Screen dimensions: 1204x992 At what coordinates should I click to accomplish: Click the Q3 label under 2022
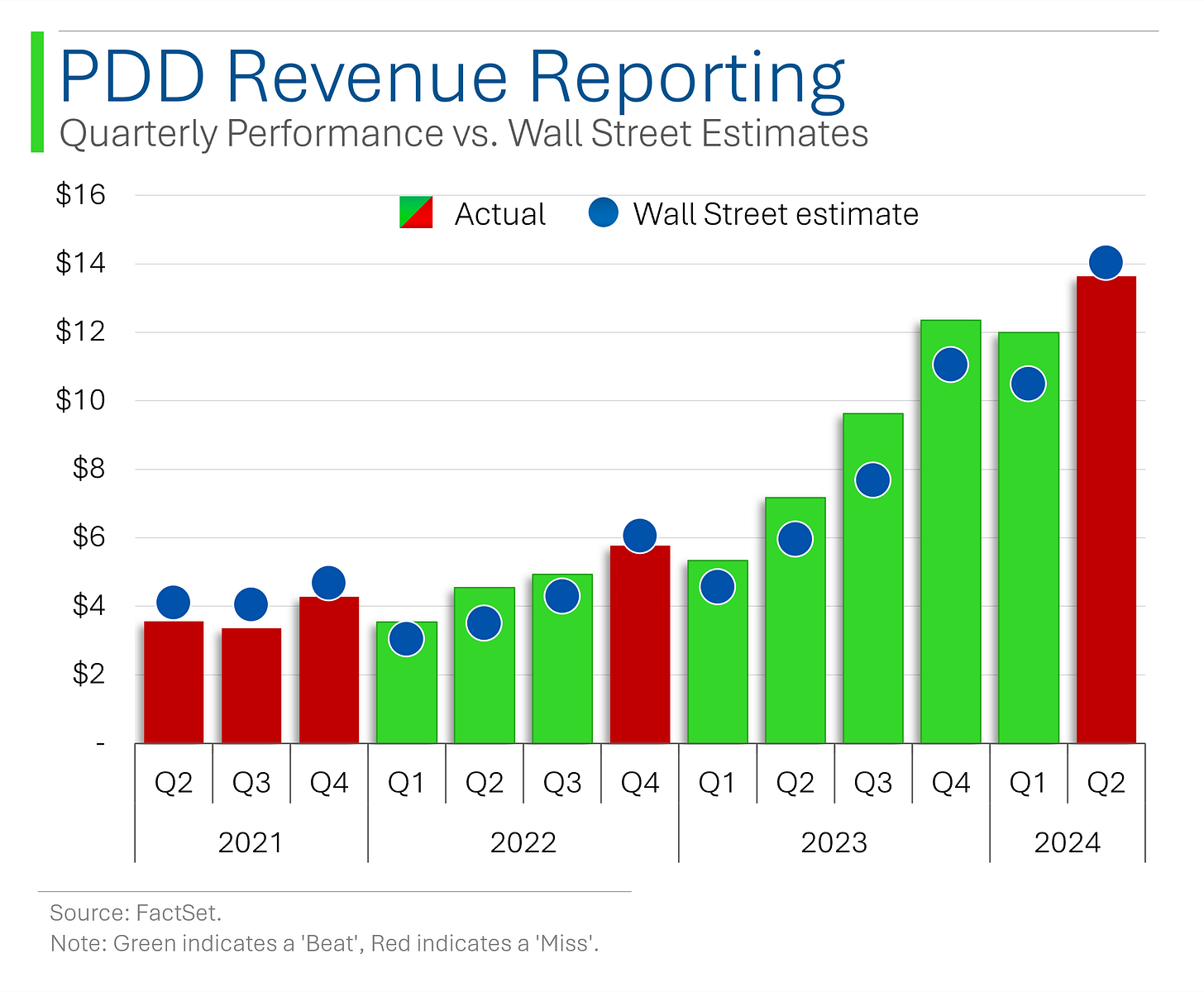562,783
